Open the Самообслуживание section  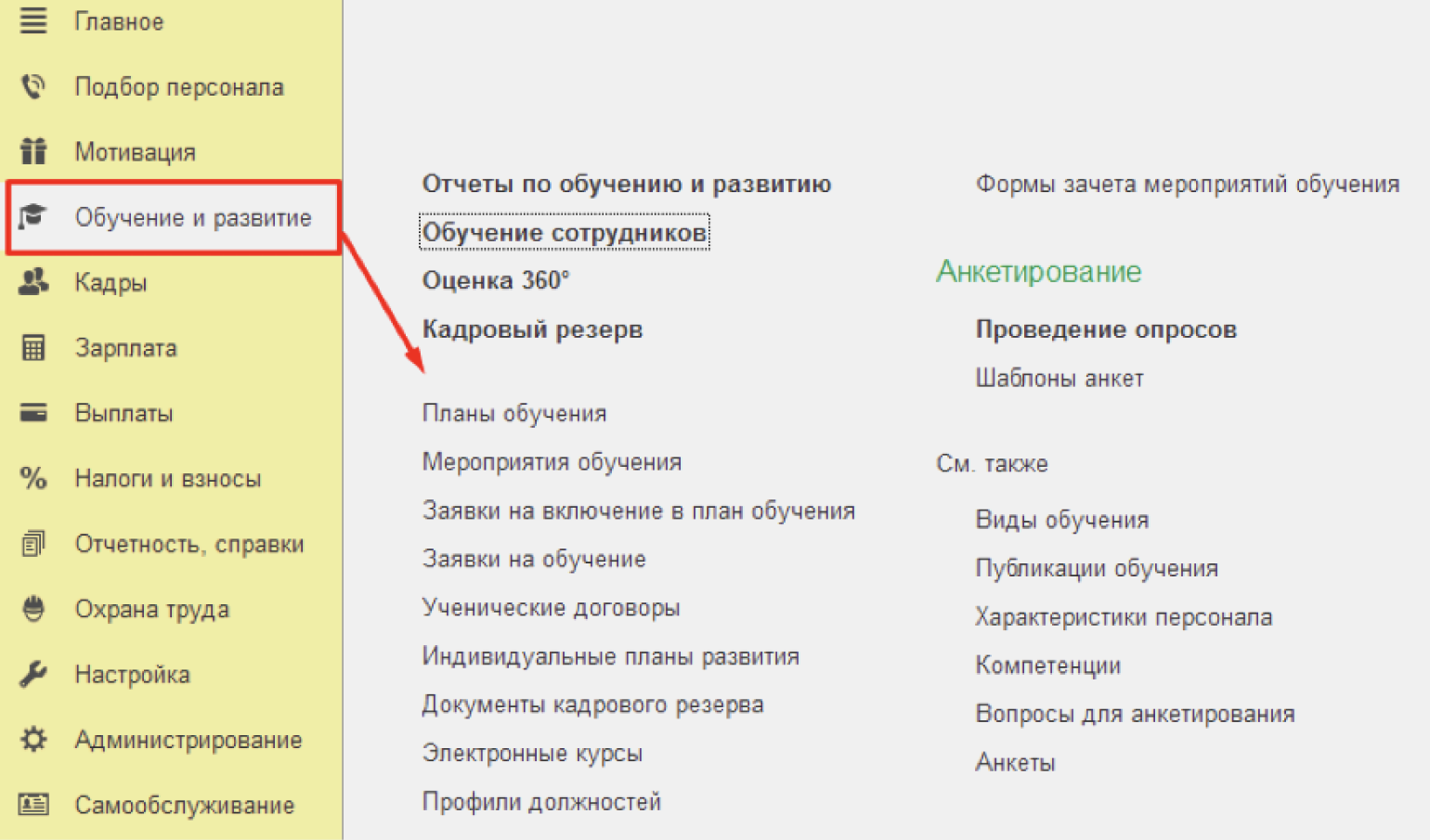click(185, 805)
